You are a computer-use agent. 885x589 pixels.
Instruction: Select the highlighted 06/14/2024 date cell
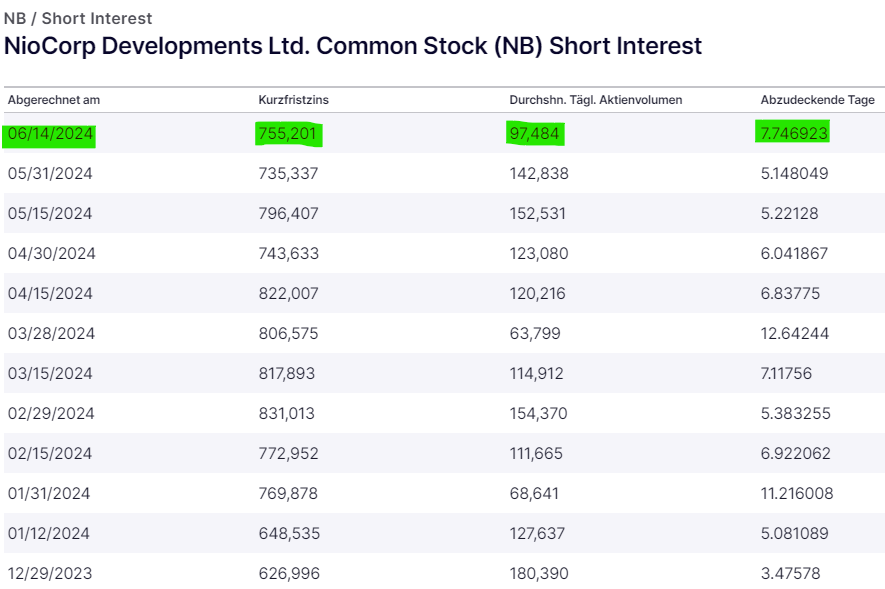(50, 133)
